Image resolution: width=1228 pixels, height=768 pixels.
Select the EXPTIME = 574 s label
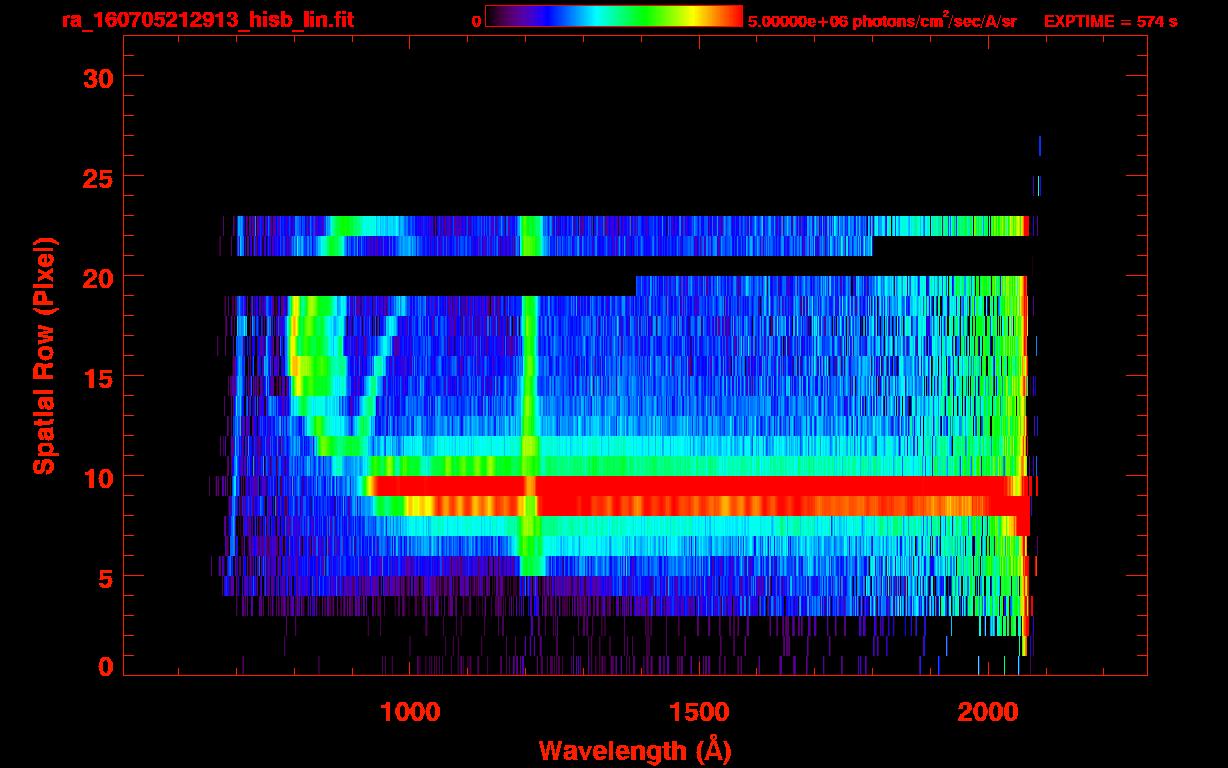[x=1110, y=21]
